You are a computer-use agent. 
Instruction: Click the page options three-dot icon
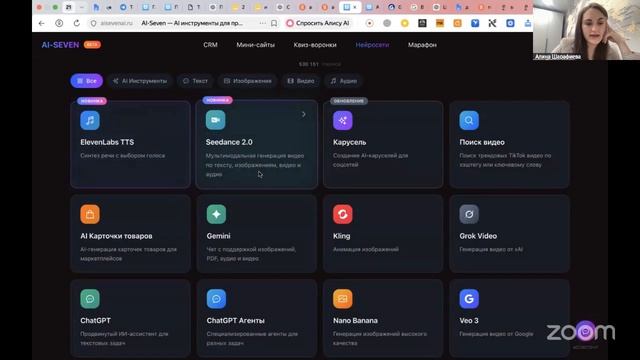pos(262,23)
